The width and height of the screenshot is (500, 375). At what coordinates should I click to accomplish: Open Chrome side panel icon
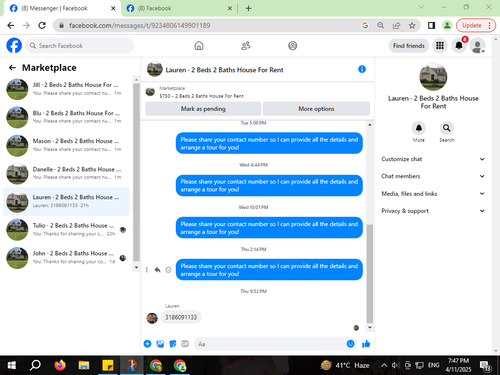431,25
